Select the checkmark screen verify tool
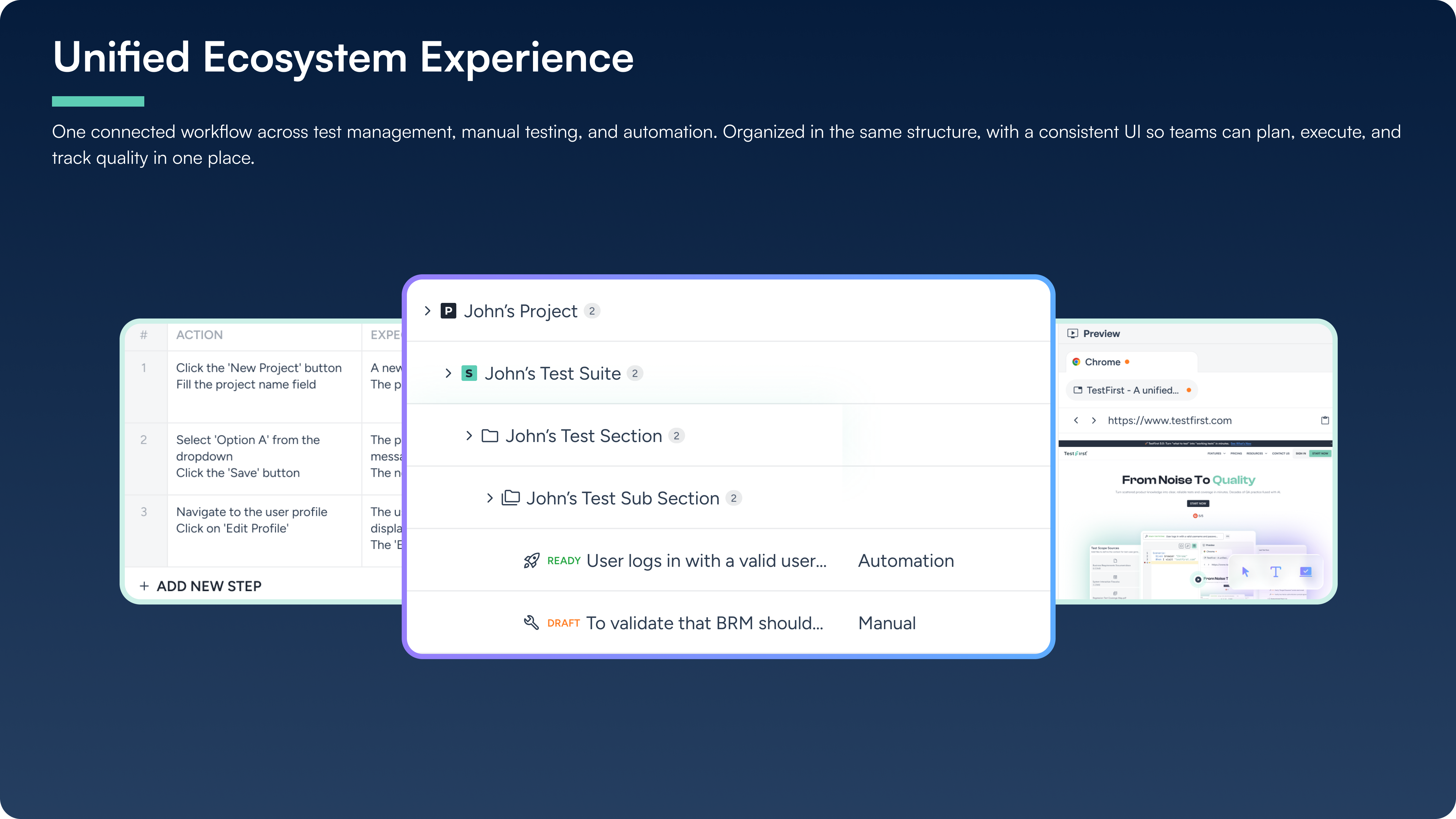Screen dimensions: 1456x819 (1305, 571)
